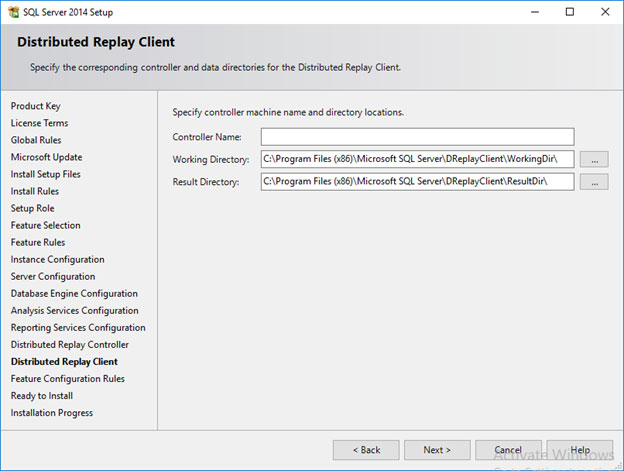Select the Global Rules step
624x471 pixels.
click(36, 140)
